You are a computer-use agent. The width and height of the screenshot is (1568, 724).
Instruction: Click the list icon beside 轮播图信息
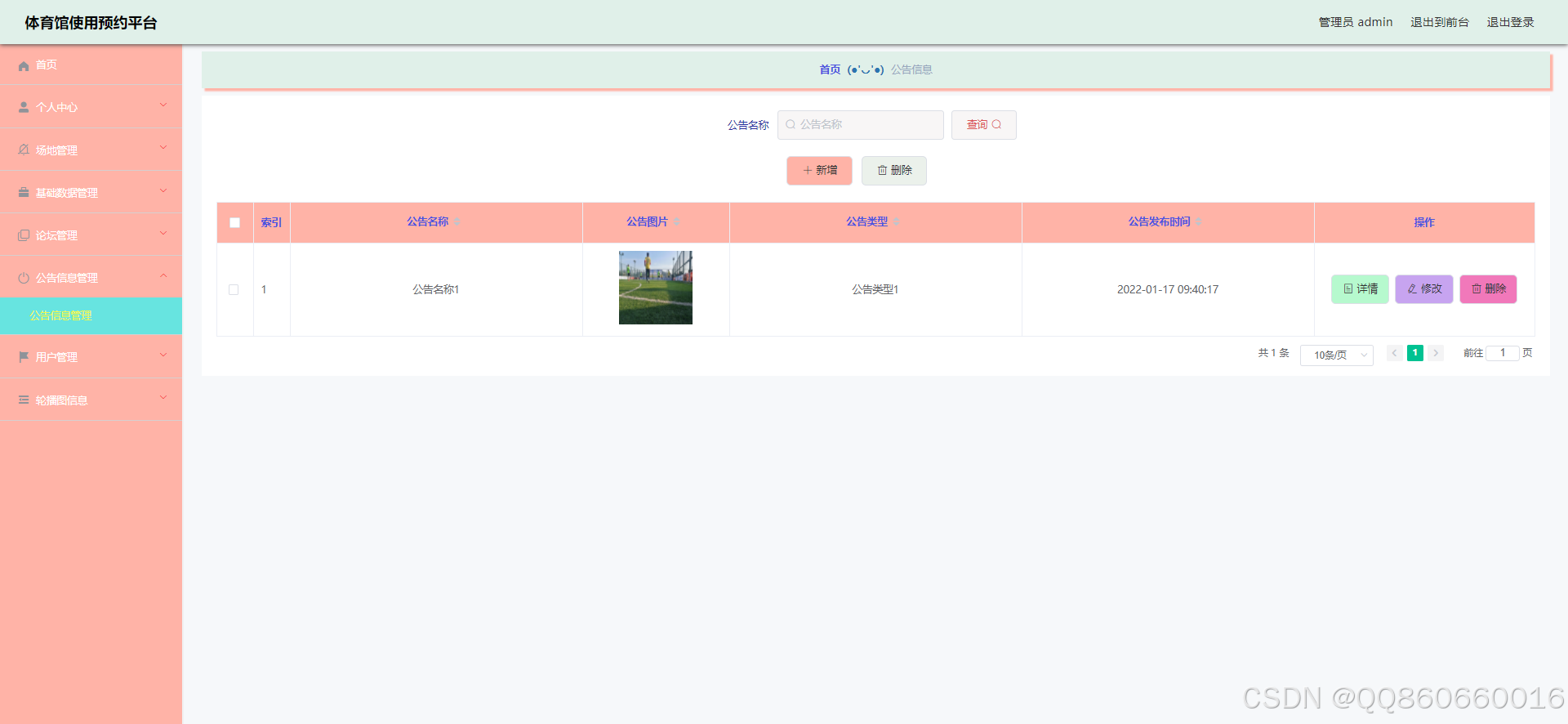coord(24,400)
